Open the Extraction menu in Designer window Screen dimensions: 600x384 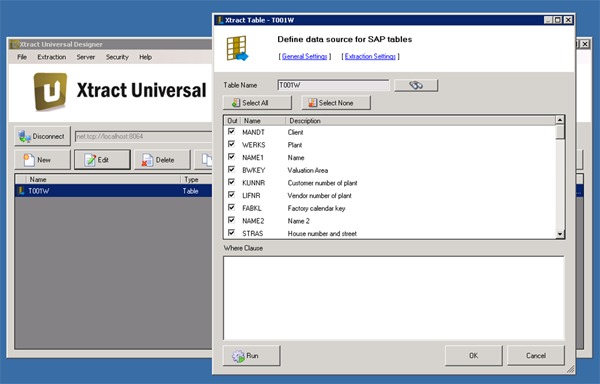(x=52, y=57)
